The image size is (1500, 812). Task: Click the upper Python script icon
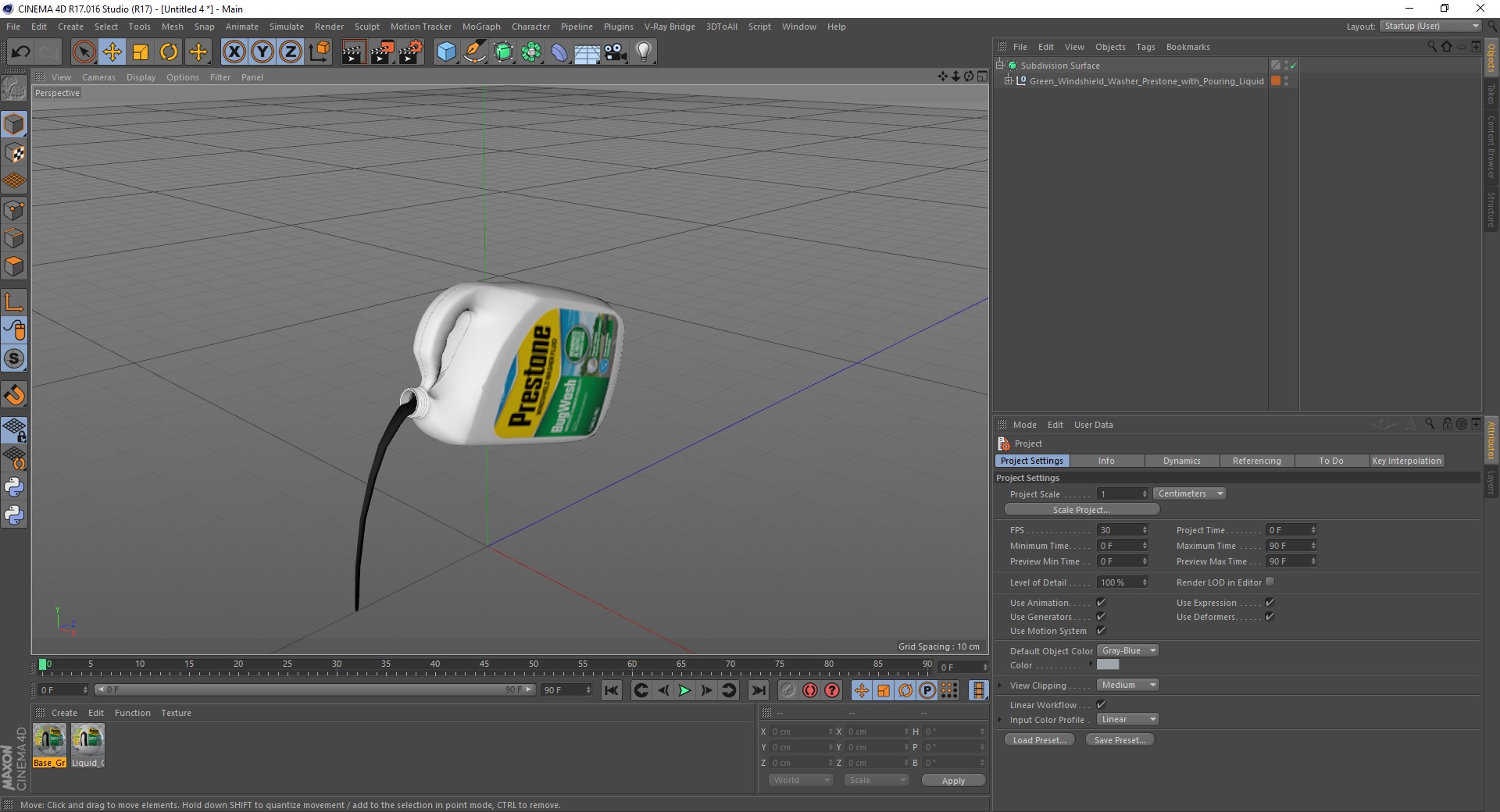tap(14, 487)
